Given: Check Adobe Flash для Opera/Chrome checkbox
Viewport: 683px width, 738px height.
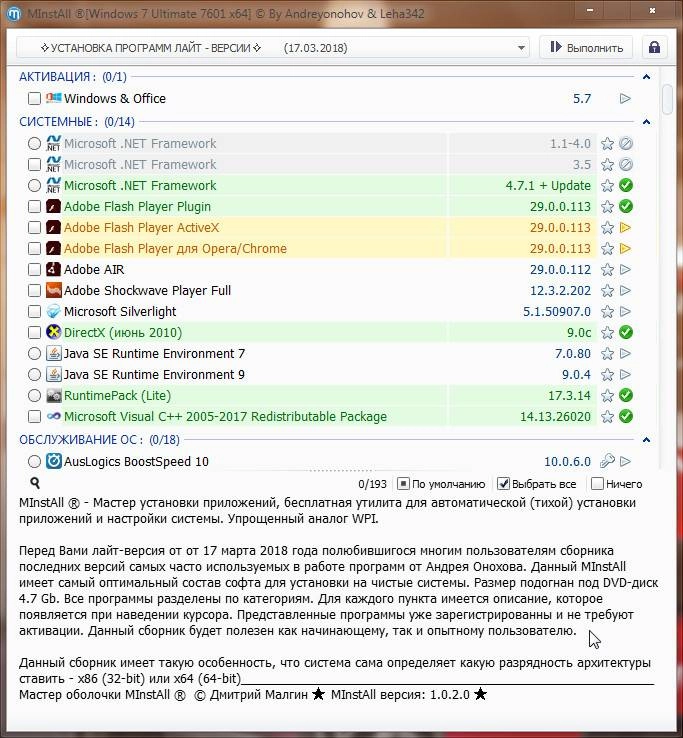Looking at the screenshot, I should (x=34, y=249).
